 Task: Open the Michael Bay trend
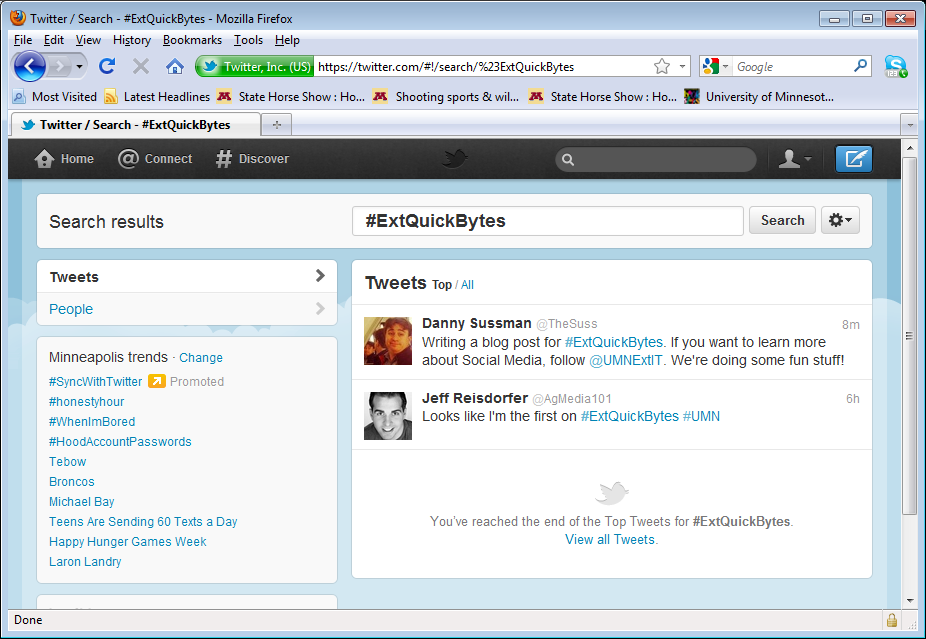[x=81, y=501]
